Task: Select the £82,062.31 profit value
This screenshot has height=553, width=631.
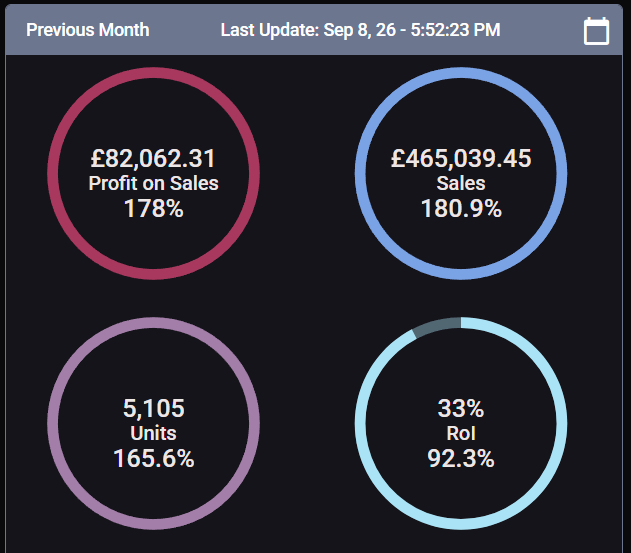Action: tap(153, 158)
